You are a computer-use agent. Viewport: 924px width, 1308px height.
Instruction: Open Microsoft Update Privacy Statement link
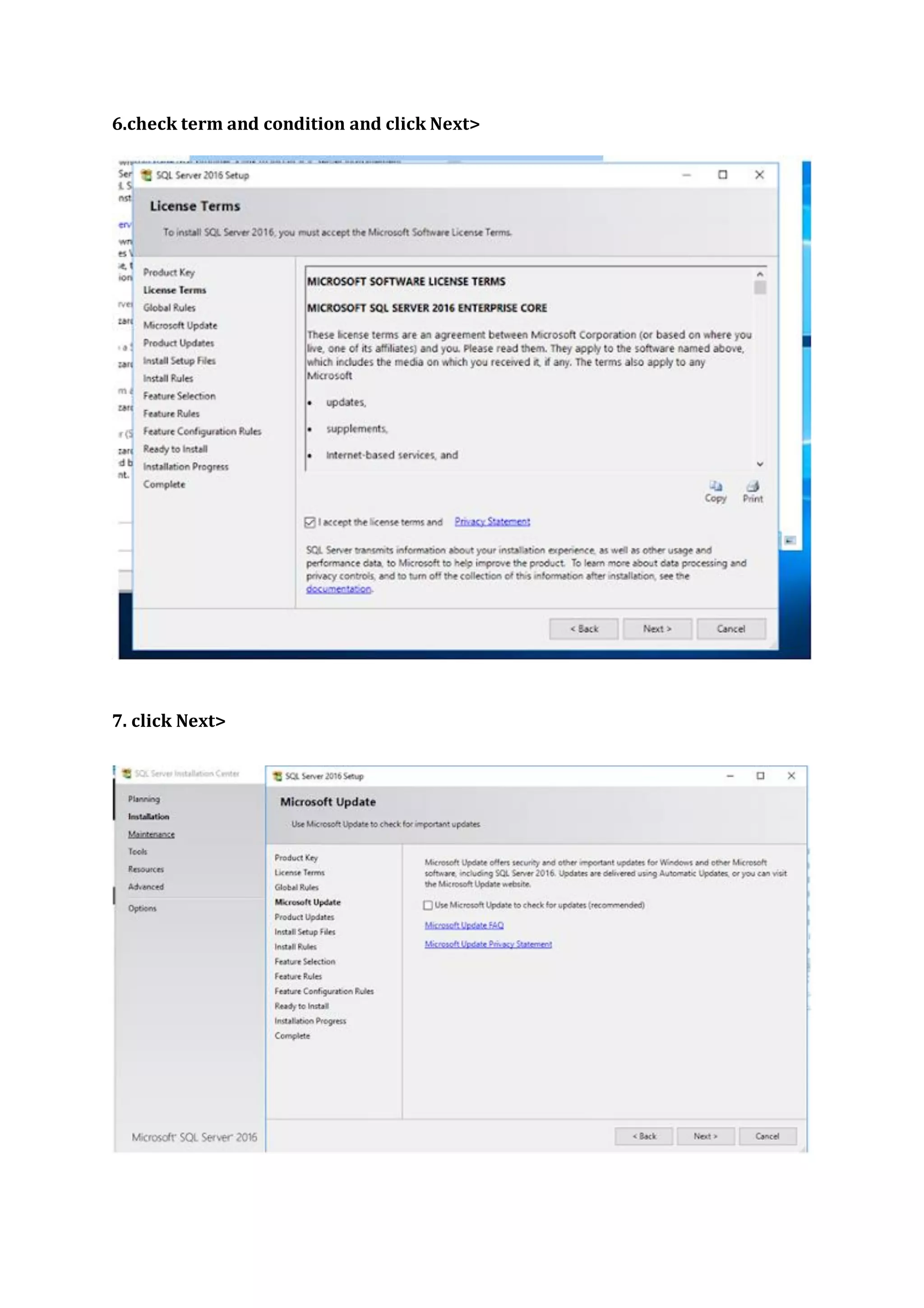pos(488,944)
